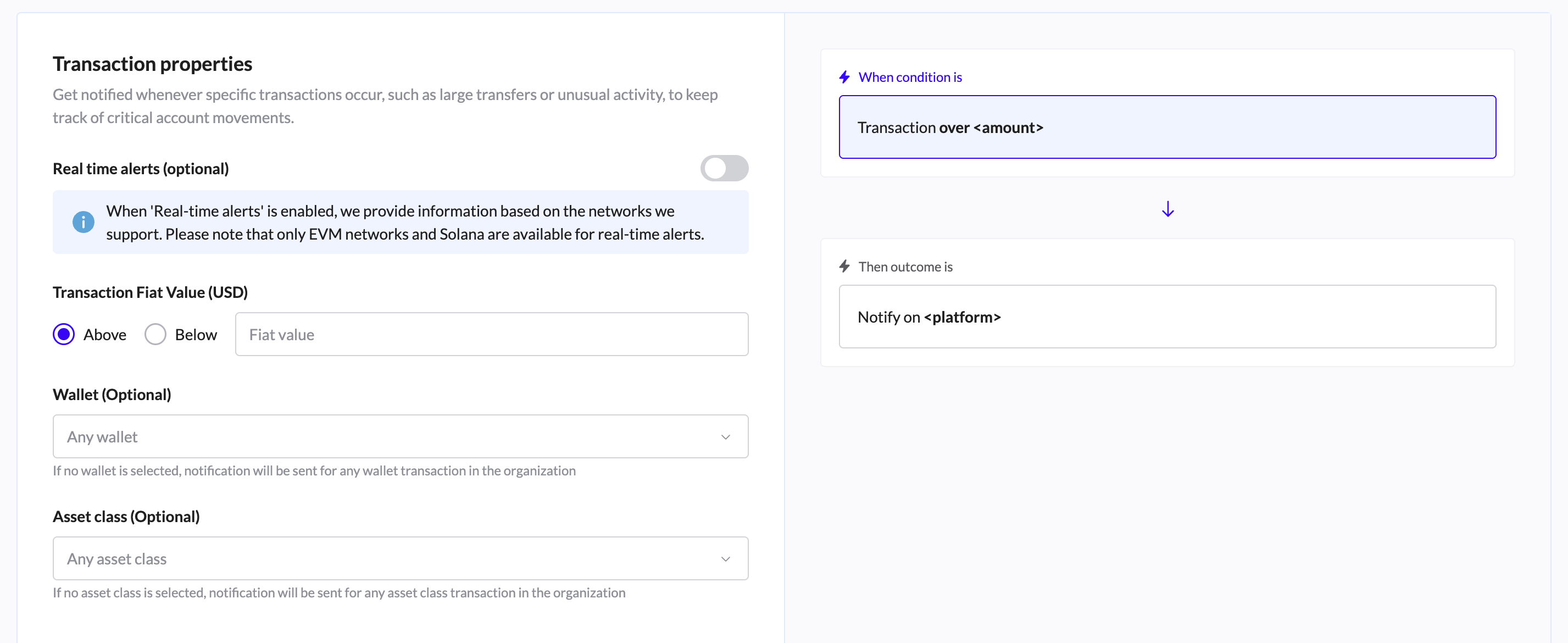Screen dimensions: 1568x643
Task: Click the down arrow between condition and outcome
Action: (x=1167, y=209)
